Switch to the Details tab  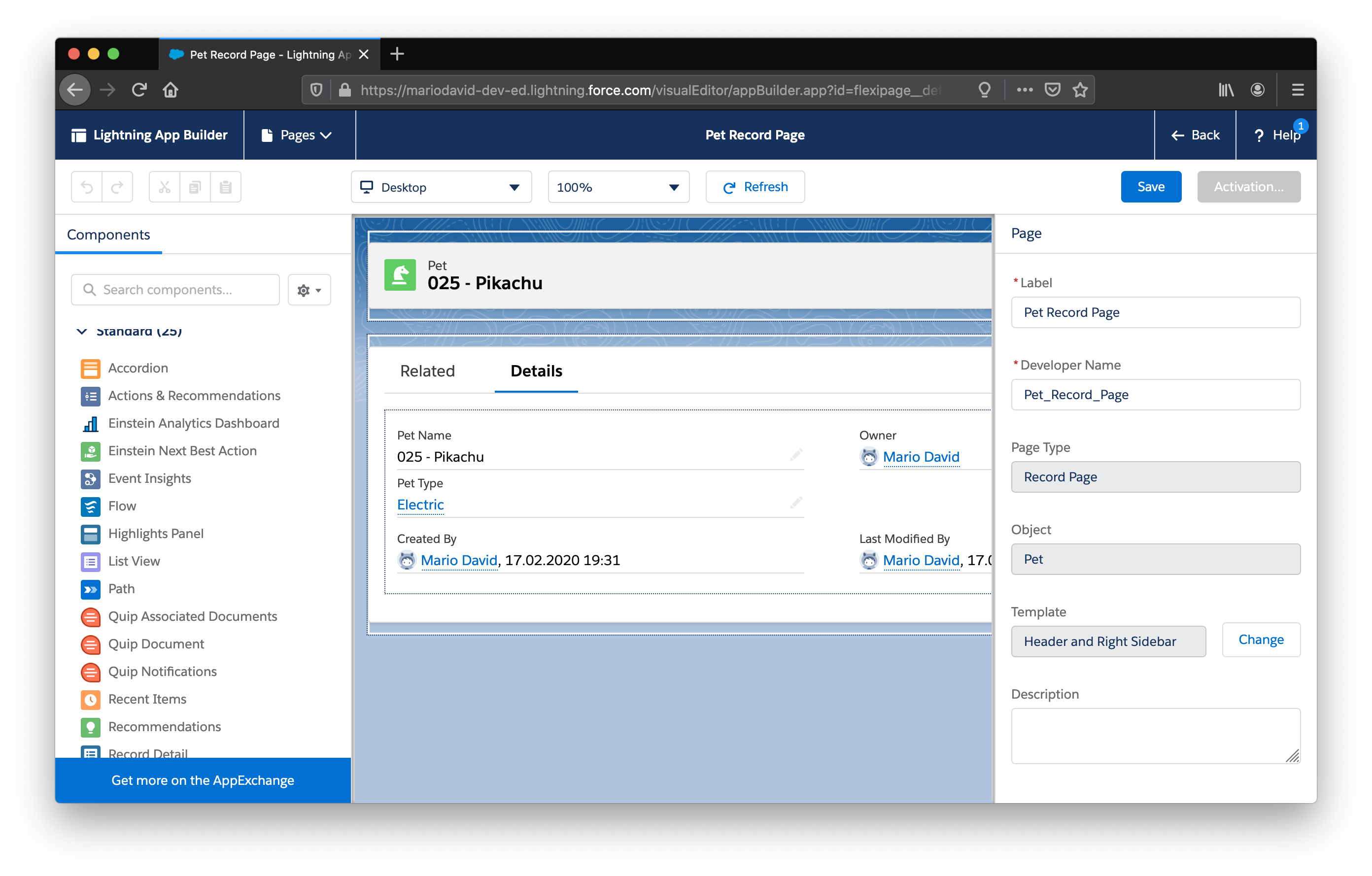536,371
